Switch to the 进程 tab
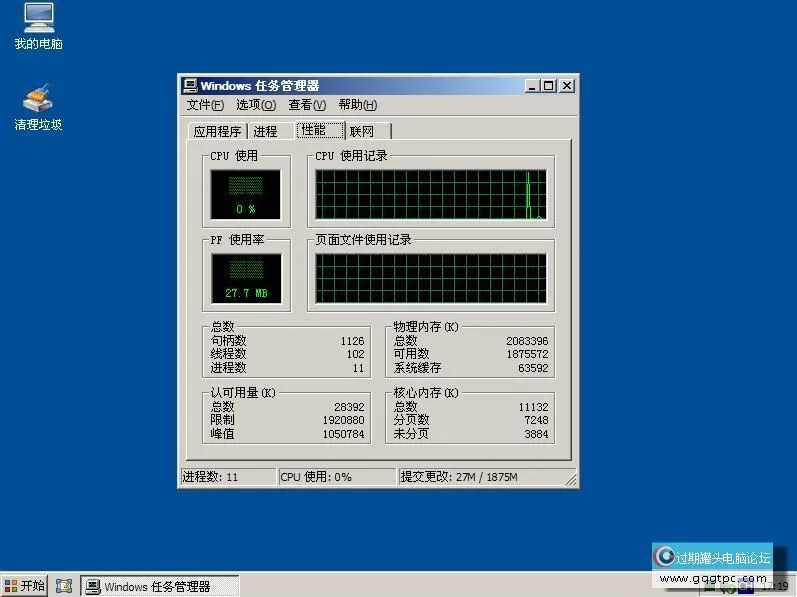This screenshot has height=597, width=797. [271, 132]
